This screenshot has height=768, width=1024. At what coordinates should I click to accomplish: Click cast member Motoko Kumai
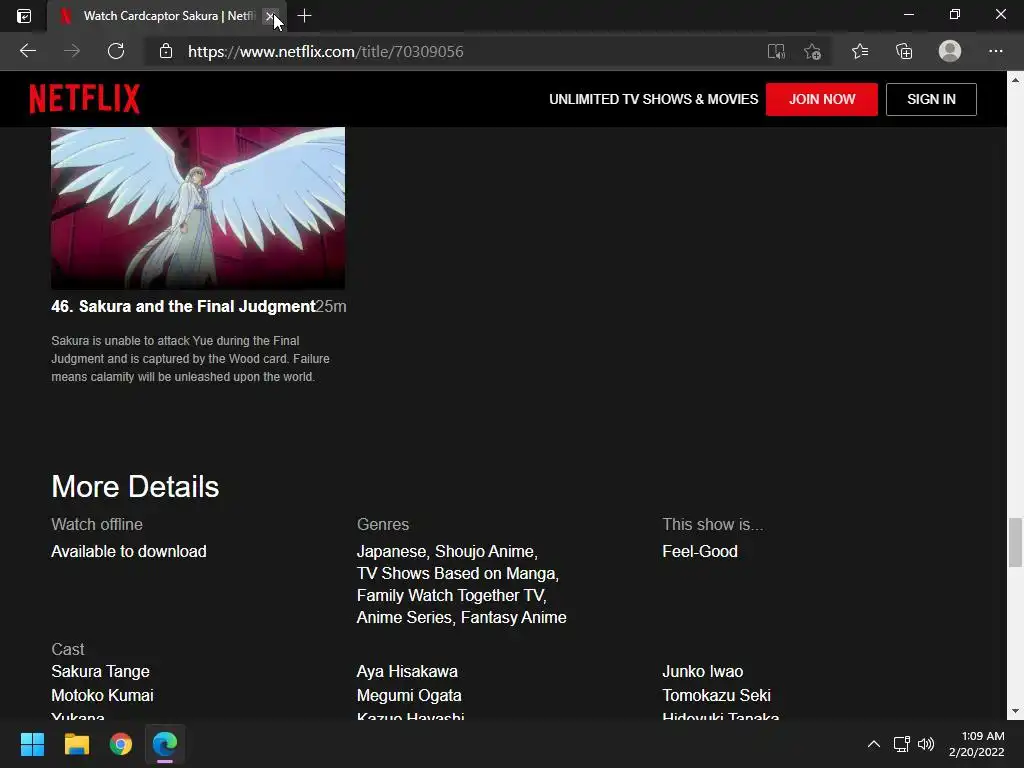tap(103, 696)
